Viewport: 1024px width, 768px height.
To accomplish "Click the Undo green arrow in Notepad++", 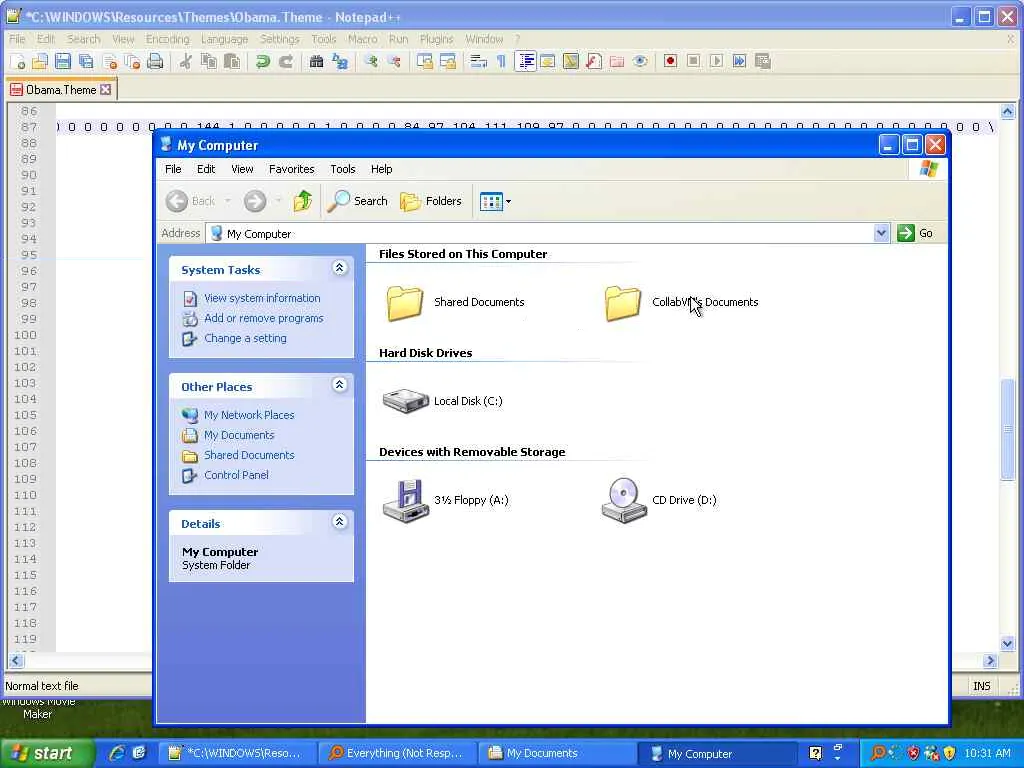I will coord(263,61).
